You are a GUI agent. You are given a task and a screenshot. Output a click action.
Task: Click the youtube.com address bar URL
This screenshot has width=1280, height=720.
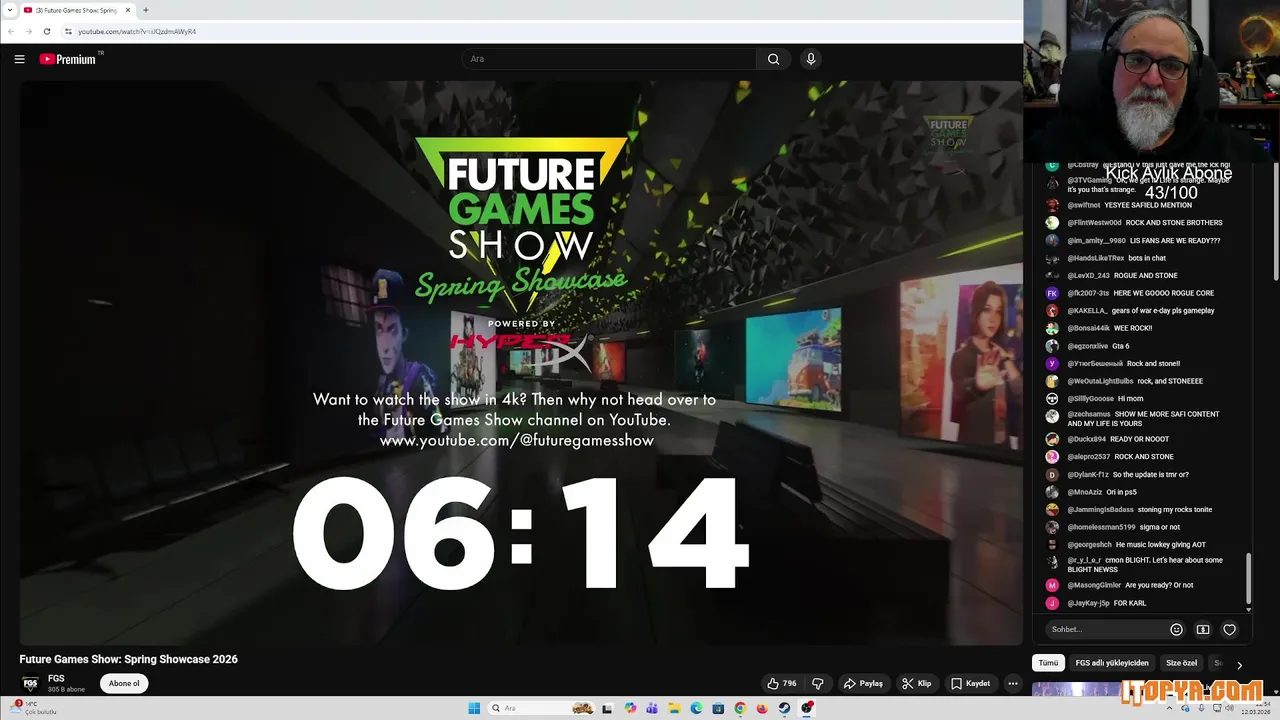coord(137,31)
